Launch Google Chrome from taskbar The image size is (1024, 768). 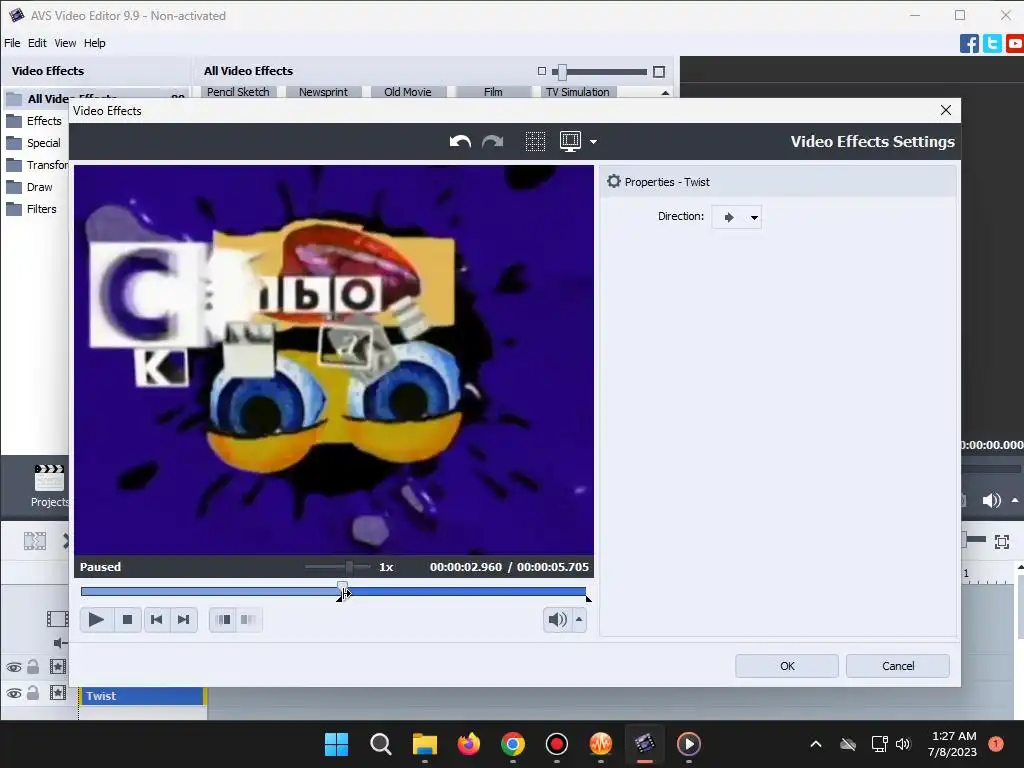click(513, 744)
